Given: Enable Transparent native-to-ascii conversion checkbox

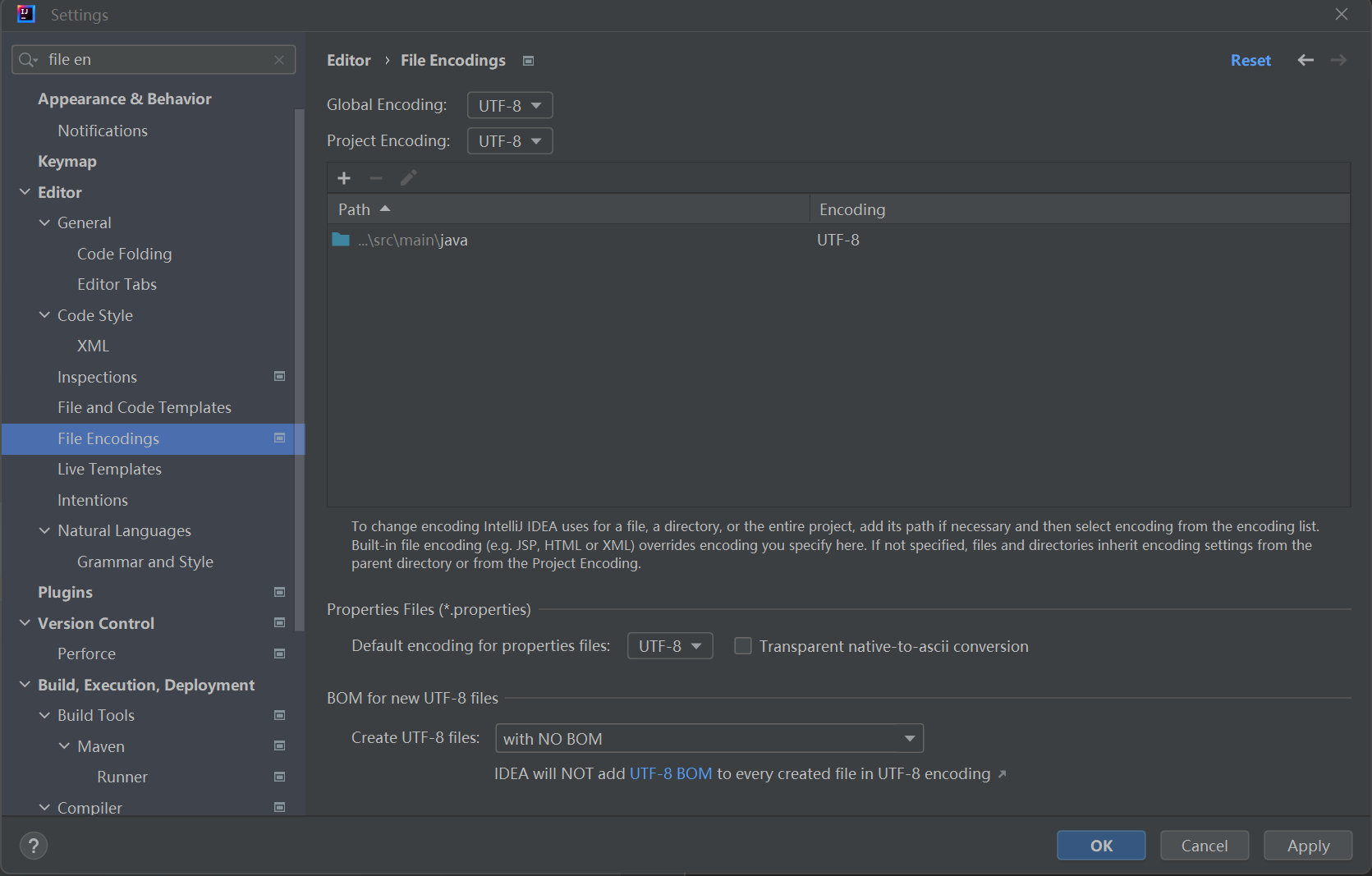Looking at the screenshot, I should (743, 646).
